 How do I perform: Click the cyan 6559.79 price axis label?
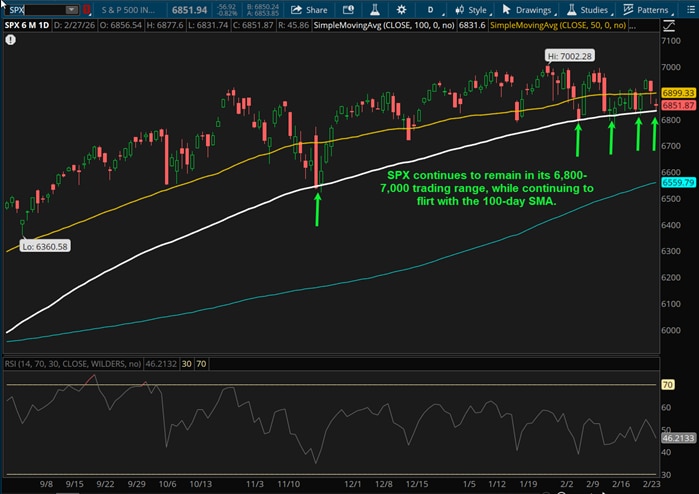coord(678,183)
